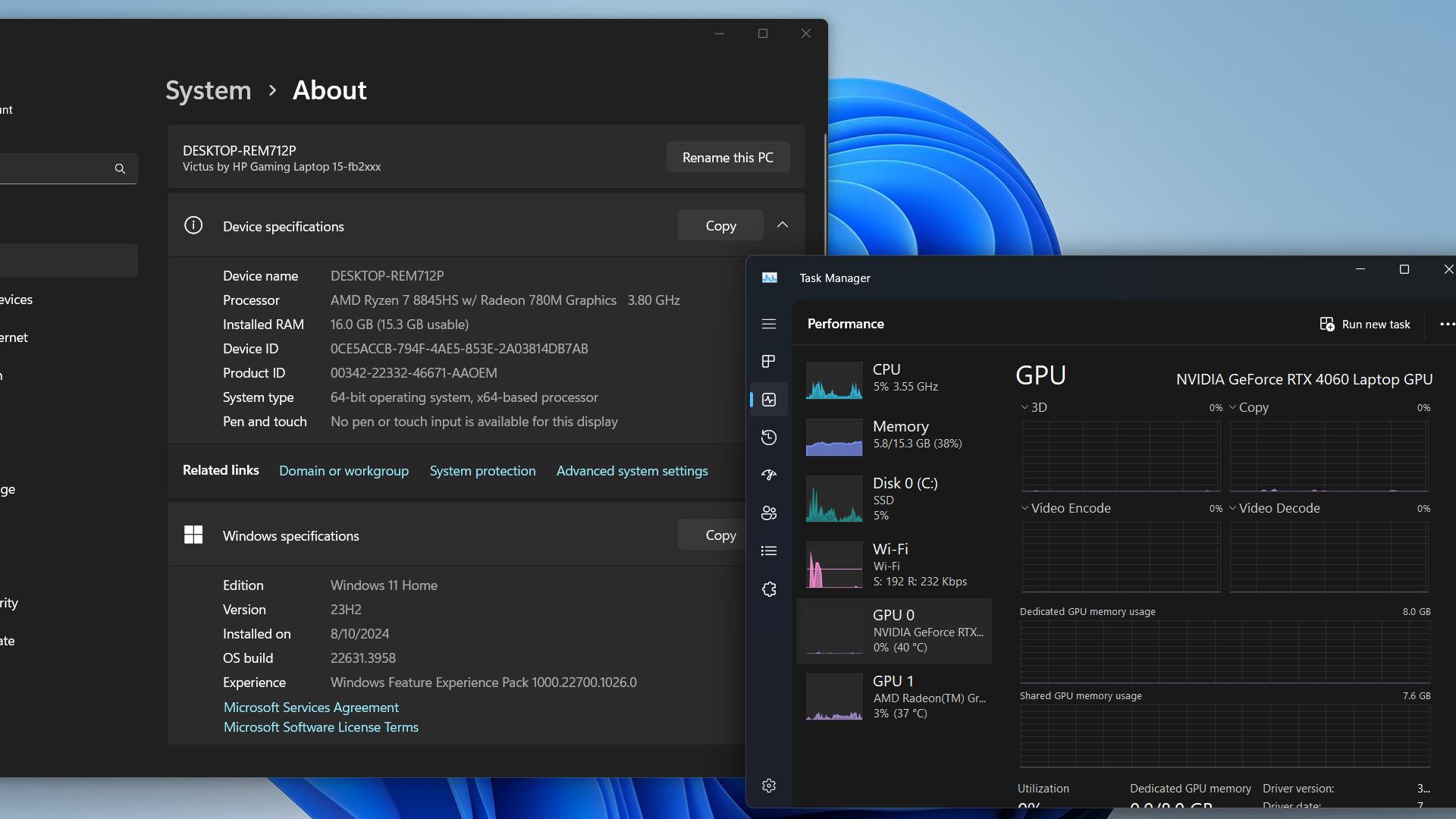
Task: Open Task Manager hamburger navigation menu
Action: point(769,324)
